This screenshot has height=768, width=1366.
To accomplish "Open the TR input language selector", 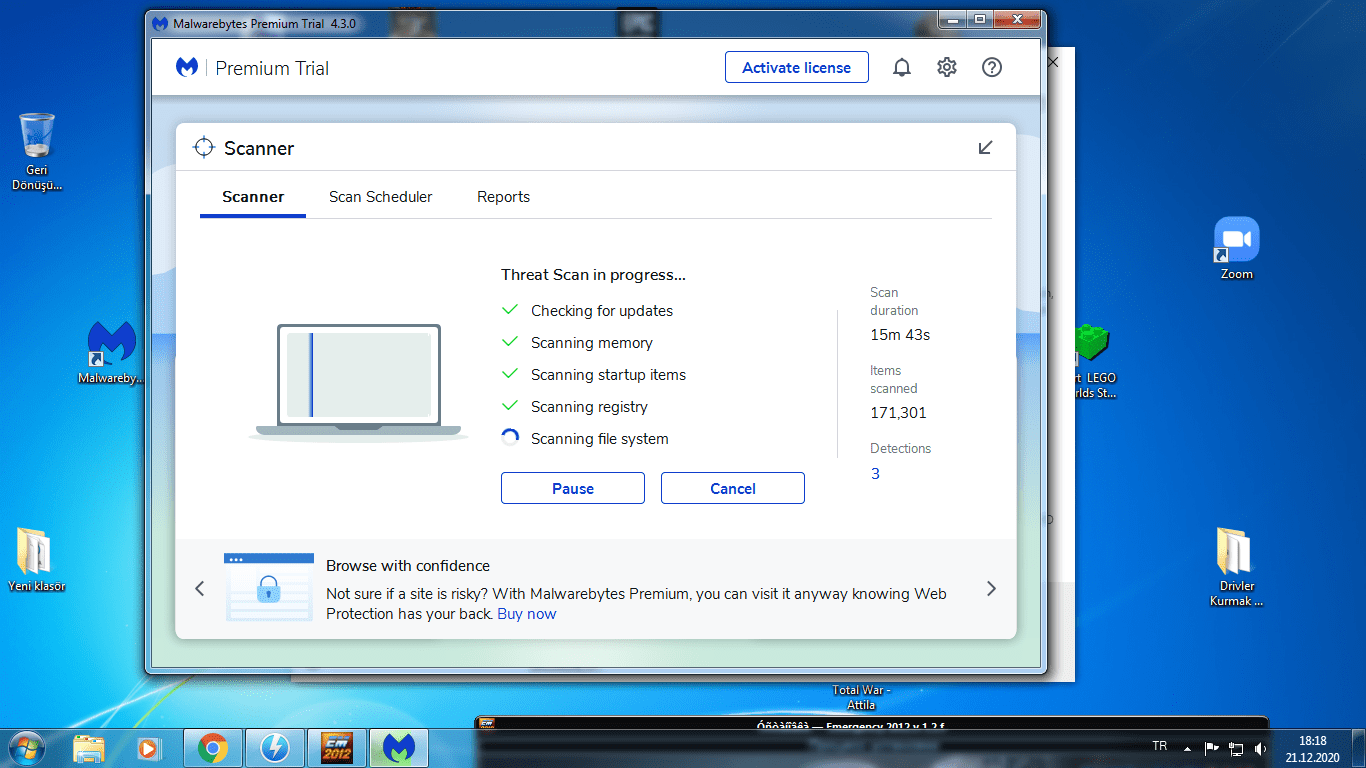I will tap(1160, 746).
